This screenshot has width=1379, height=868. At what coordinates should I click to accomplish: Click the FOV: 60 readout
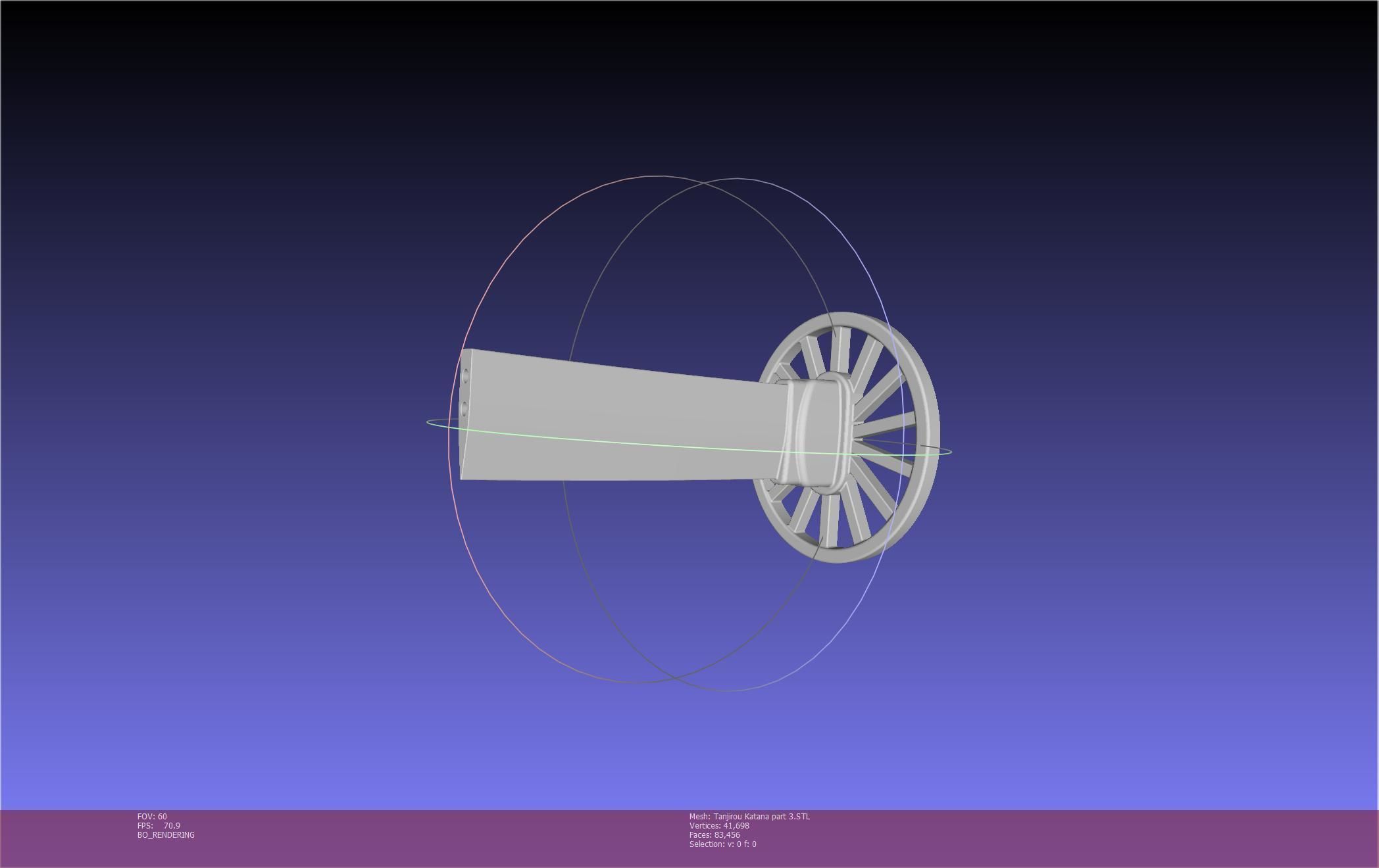pos(152,816)
